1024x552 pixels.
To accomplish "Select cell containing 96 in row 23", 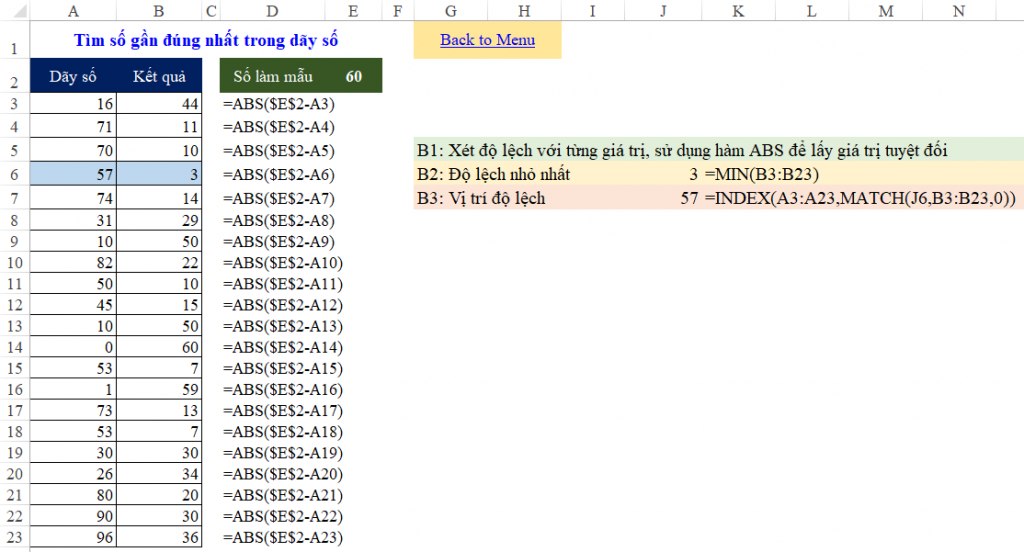I will [73, 538].
